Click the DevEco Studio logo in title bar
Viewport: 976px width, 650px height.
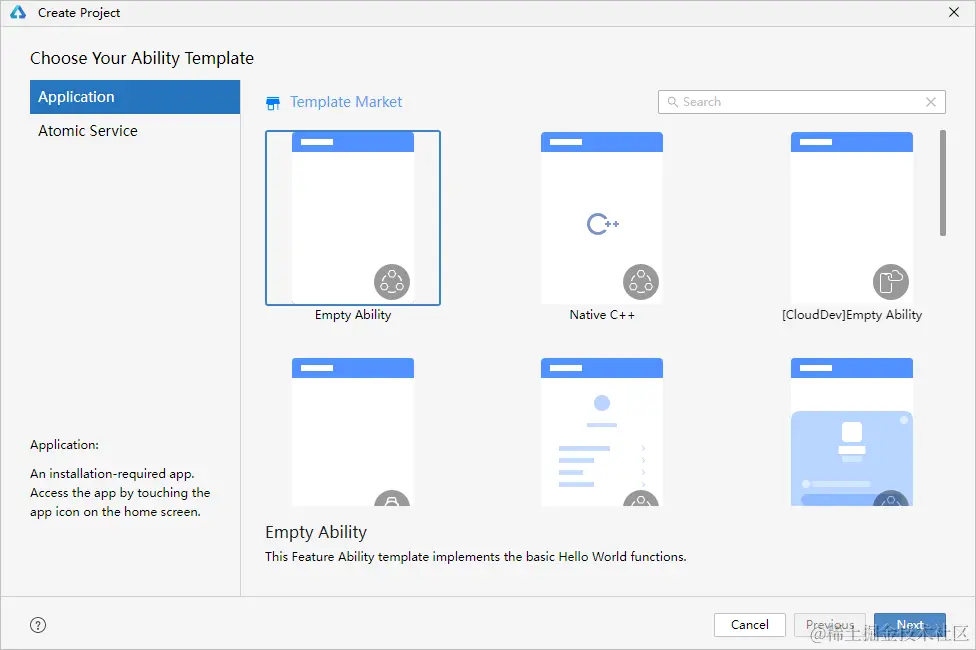pos(18,12)
